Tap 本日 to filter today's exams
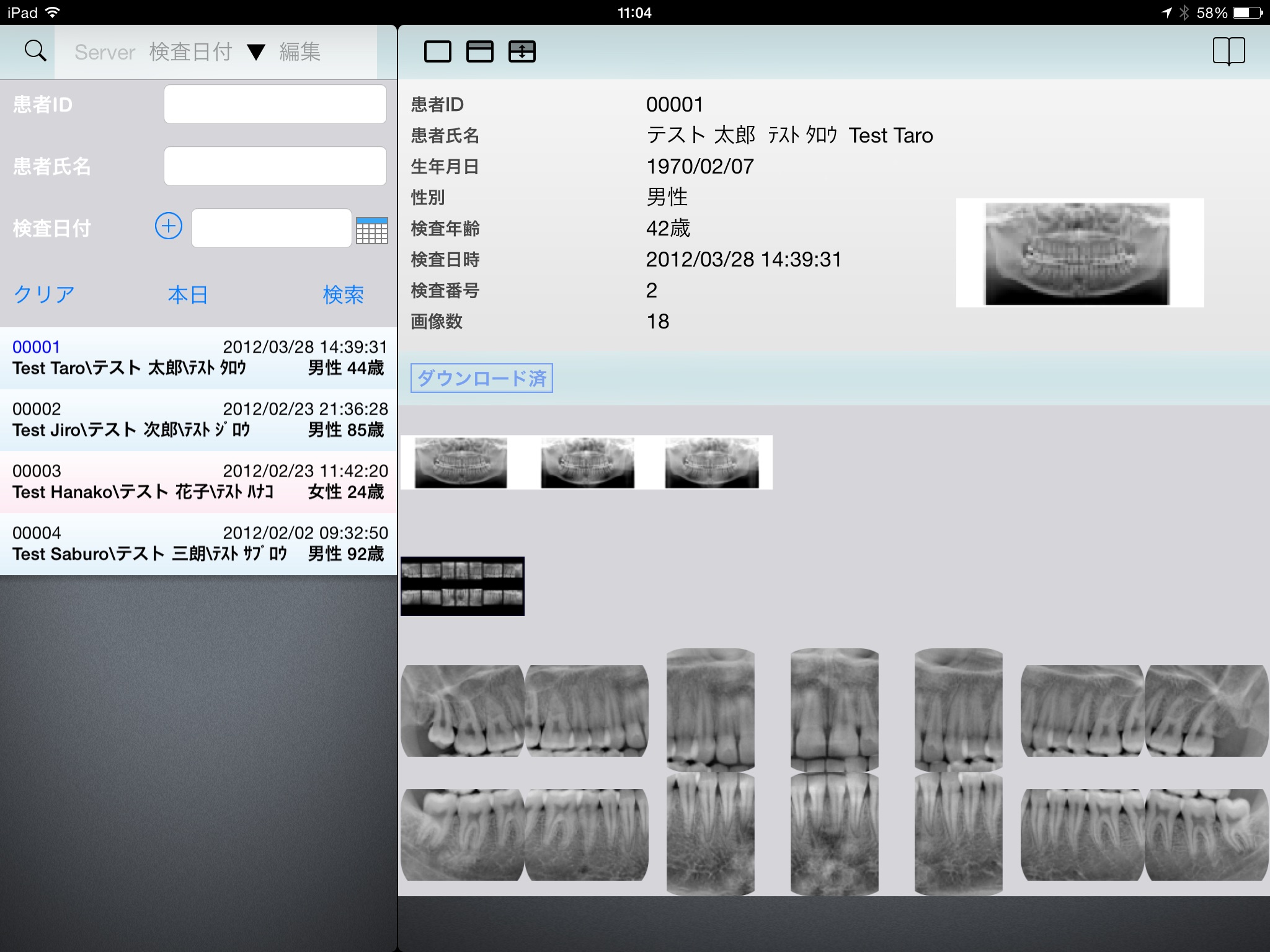 coord(188,294)
